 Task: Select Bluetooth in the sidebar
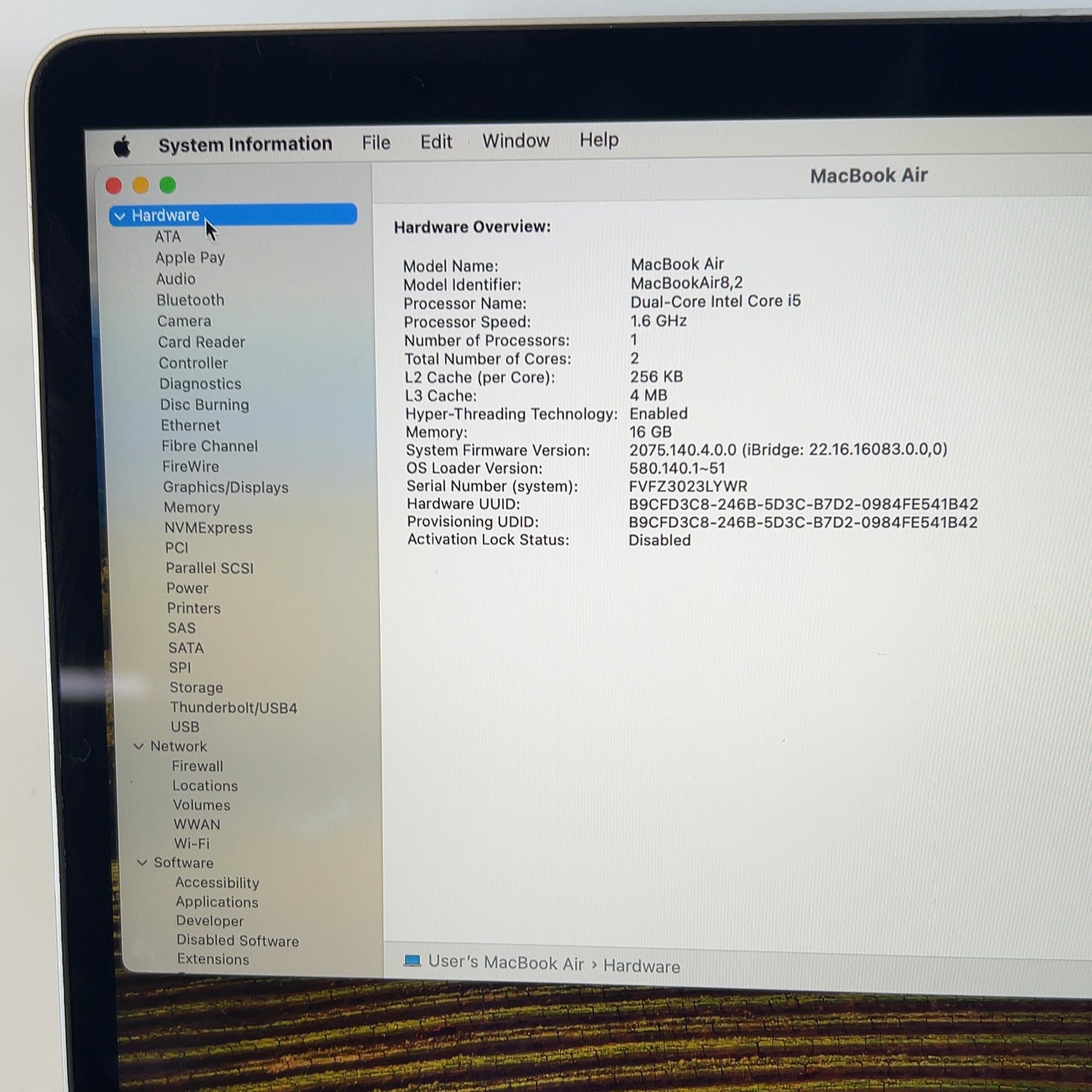coord(190,300)
